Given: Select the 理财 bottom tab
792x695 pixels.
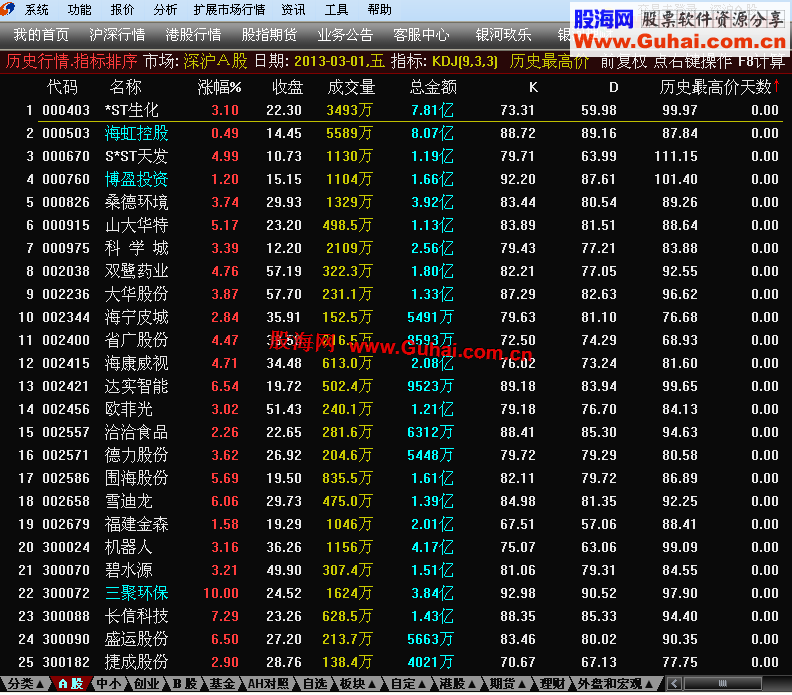Looking at the screenshot, I should (x=552, y=684).
